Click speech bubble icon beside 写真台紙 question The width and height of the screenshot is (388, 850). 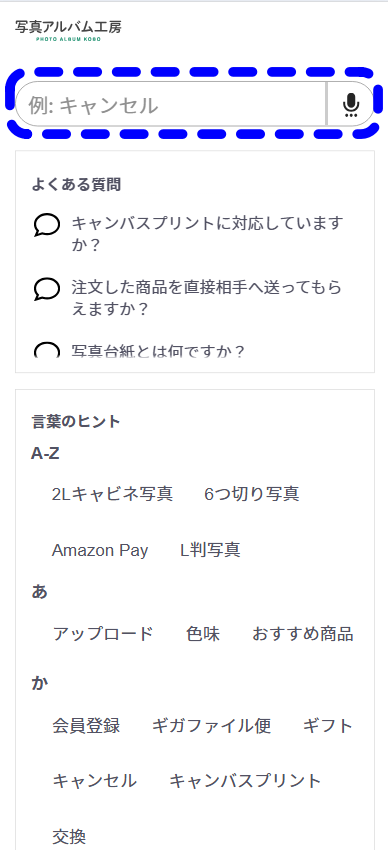[47, 351]
